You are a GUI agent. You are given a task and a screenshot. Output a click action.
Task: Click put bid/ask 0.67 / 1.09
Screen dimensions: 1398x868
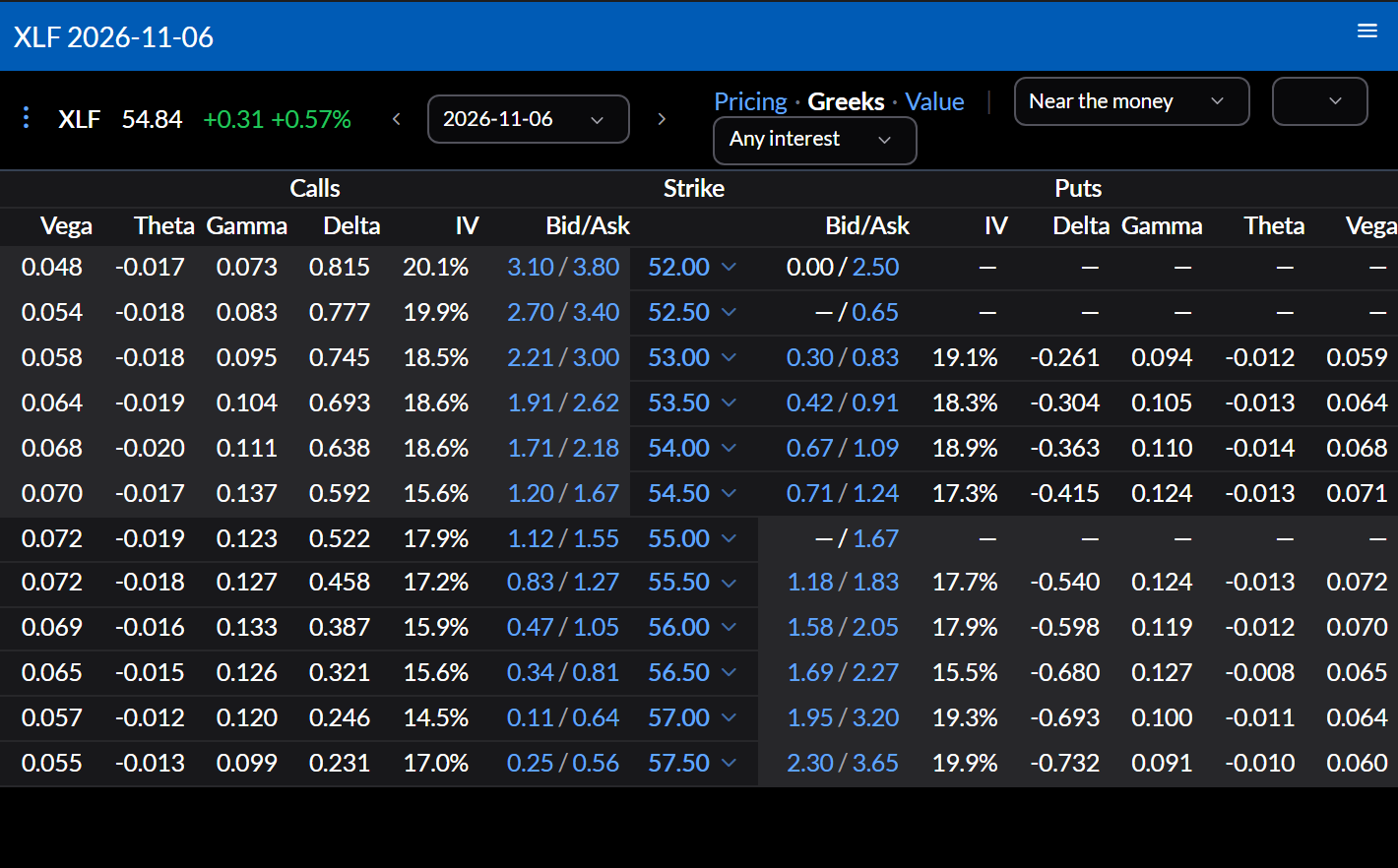coord(843,448)
